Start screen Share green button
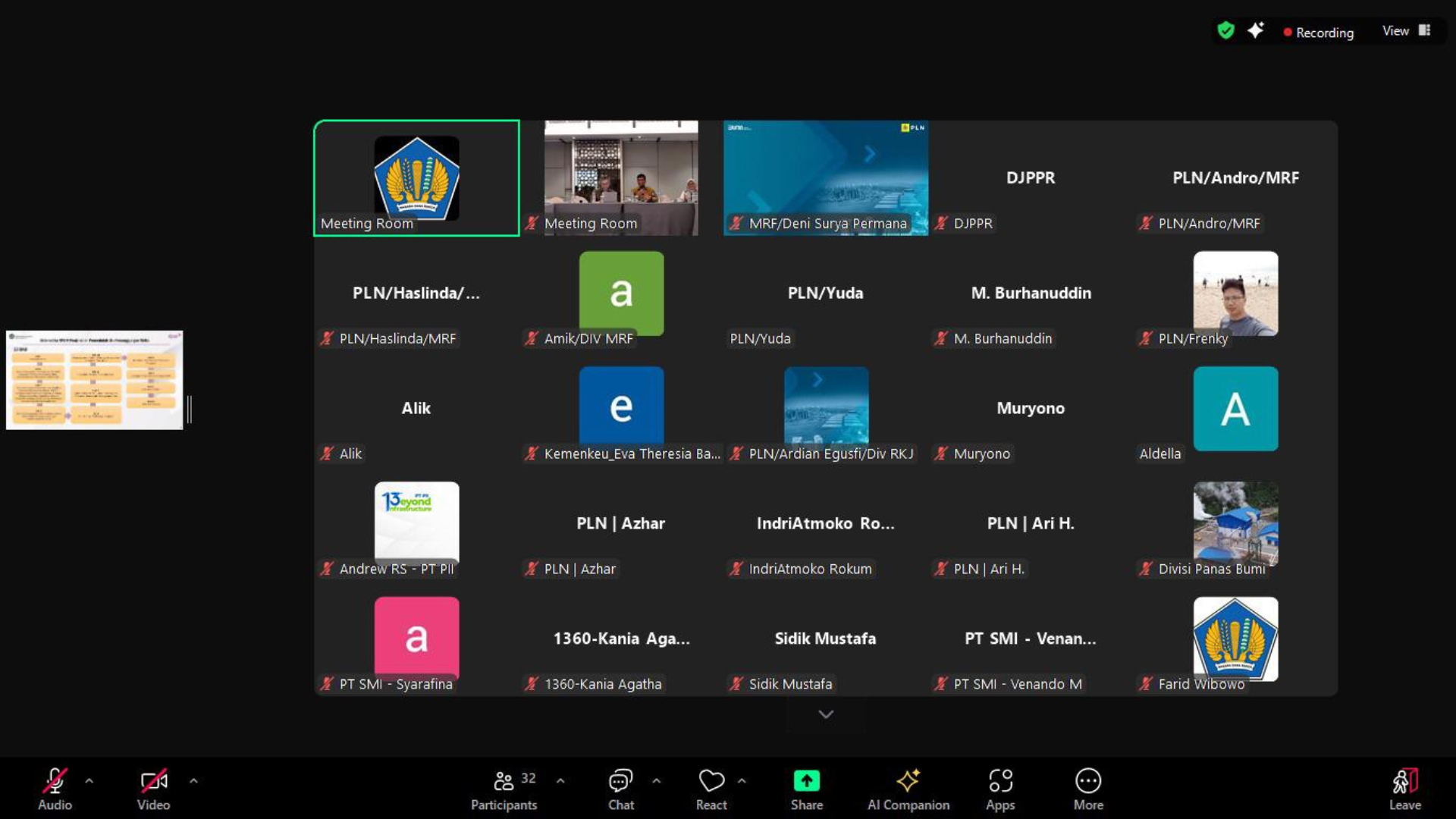1456x819 pixels. pos(807,789)
